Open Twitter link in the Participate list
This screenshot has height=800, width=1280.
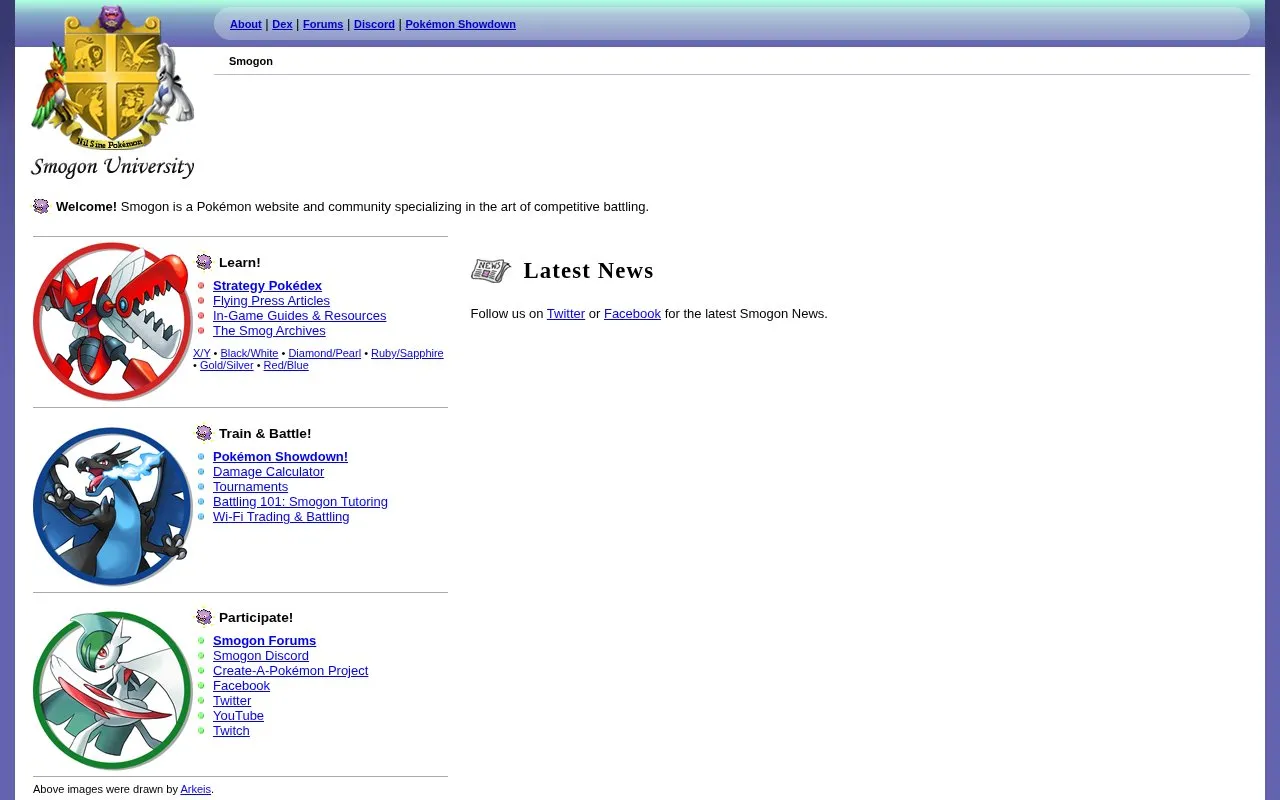(x=232, y=700)
